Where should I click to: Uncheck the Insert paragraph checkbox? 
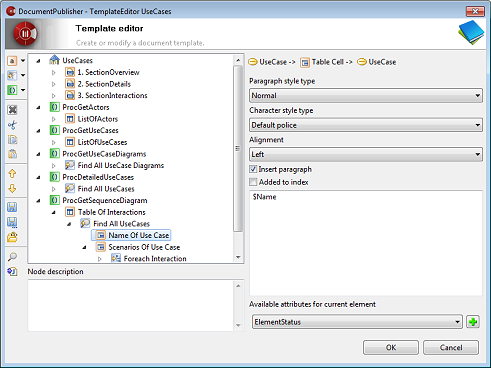[x=253, y=169]
